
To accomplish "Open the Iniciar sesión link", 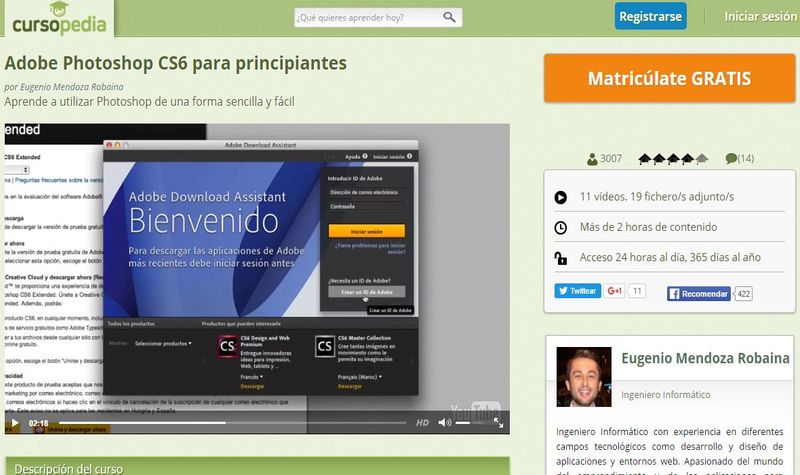I will point(760,16).
